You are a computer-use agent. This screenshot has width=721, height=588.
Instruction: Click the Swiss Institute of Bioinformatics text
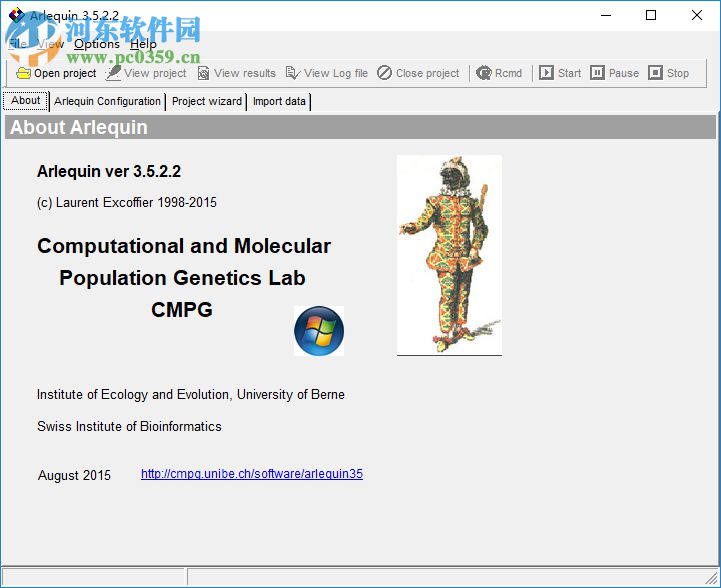pyautogui.click(x=129, y=426)
